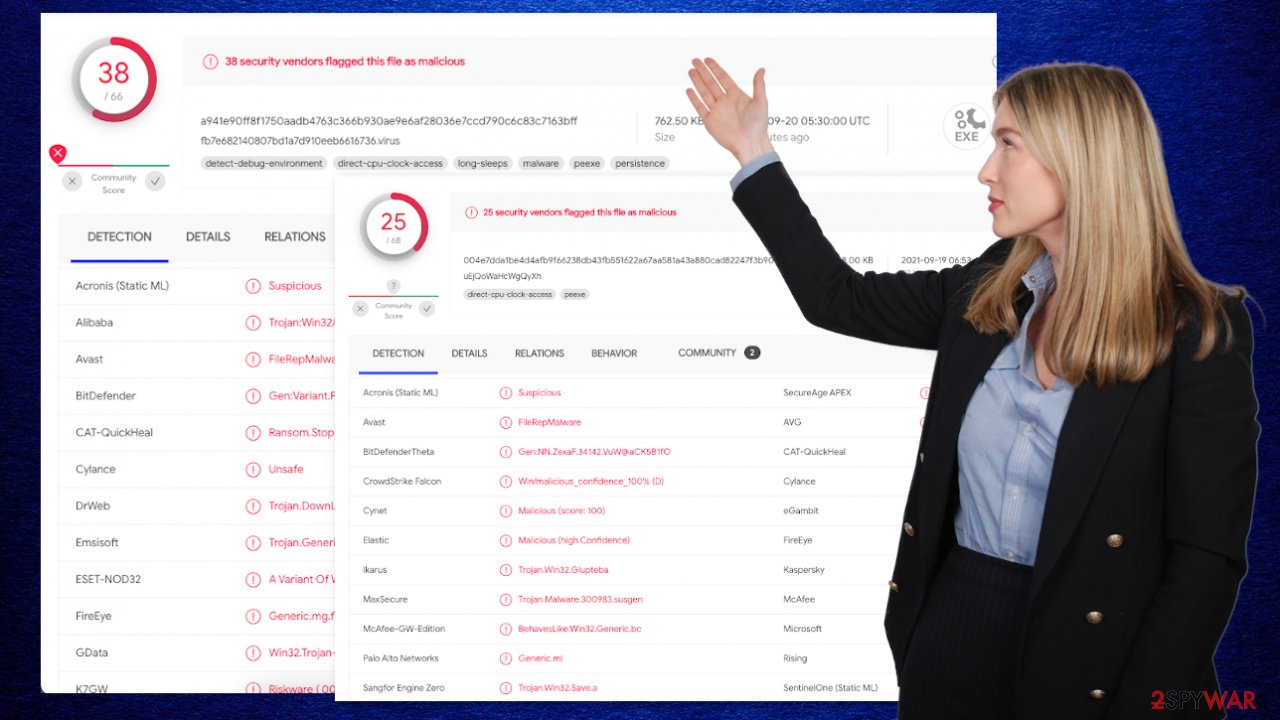Image resolution: width=1280 pixels, height=720 pixels.
Task: Click the long-sleeps tag
Action: click(482, 163)
